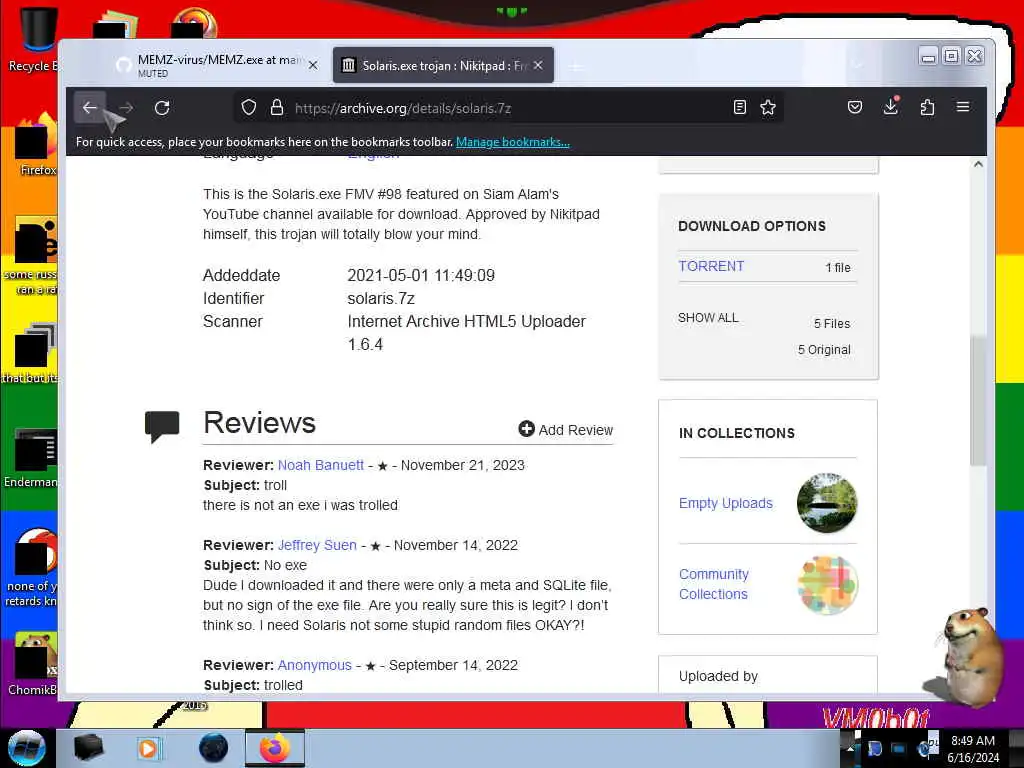
Task: Open the Pocket save icon
Action: pyautogui.click(x=855, y=107)
